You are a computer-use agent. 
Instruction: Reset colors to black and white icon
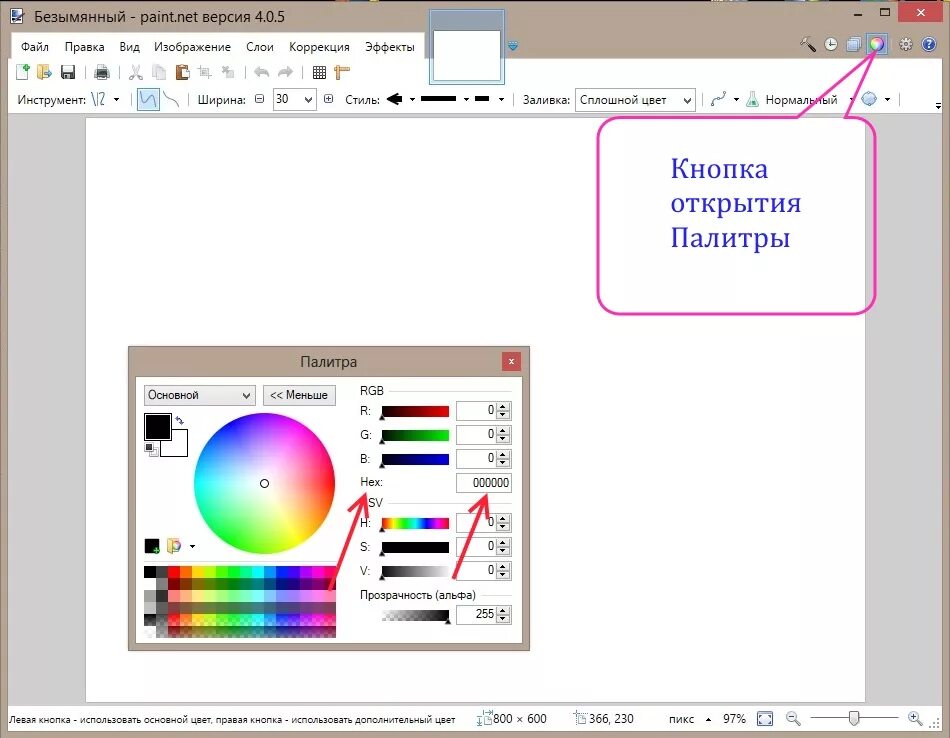[150, 449]
